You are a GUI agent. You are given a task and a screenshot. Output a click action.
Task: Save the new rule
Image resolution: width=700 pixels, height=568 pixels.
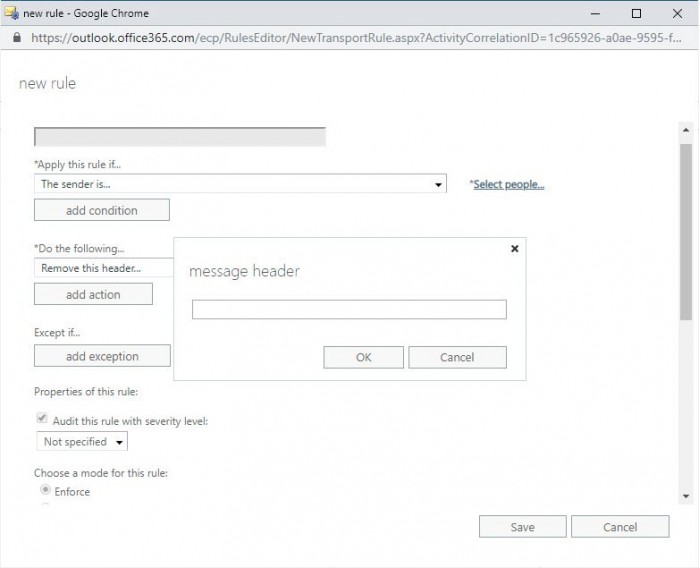(522, 527)
